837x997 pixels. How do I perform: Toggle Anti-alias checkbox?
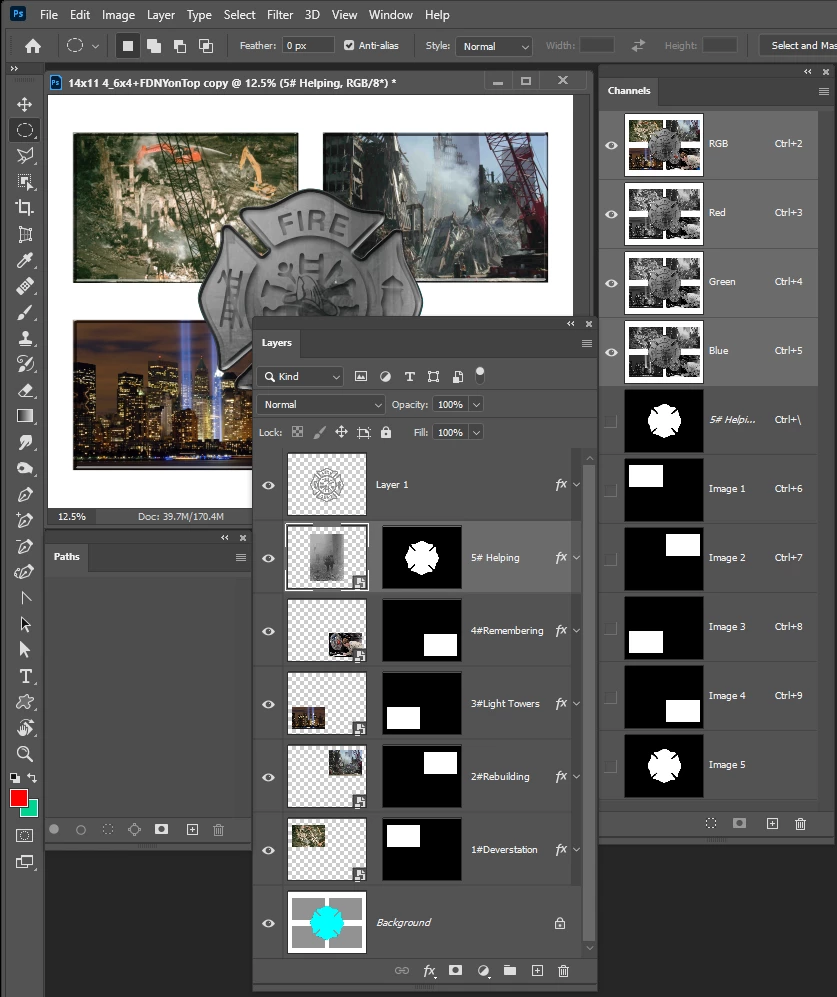(349, 45)
